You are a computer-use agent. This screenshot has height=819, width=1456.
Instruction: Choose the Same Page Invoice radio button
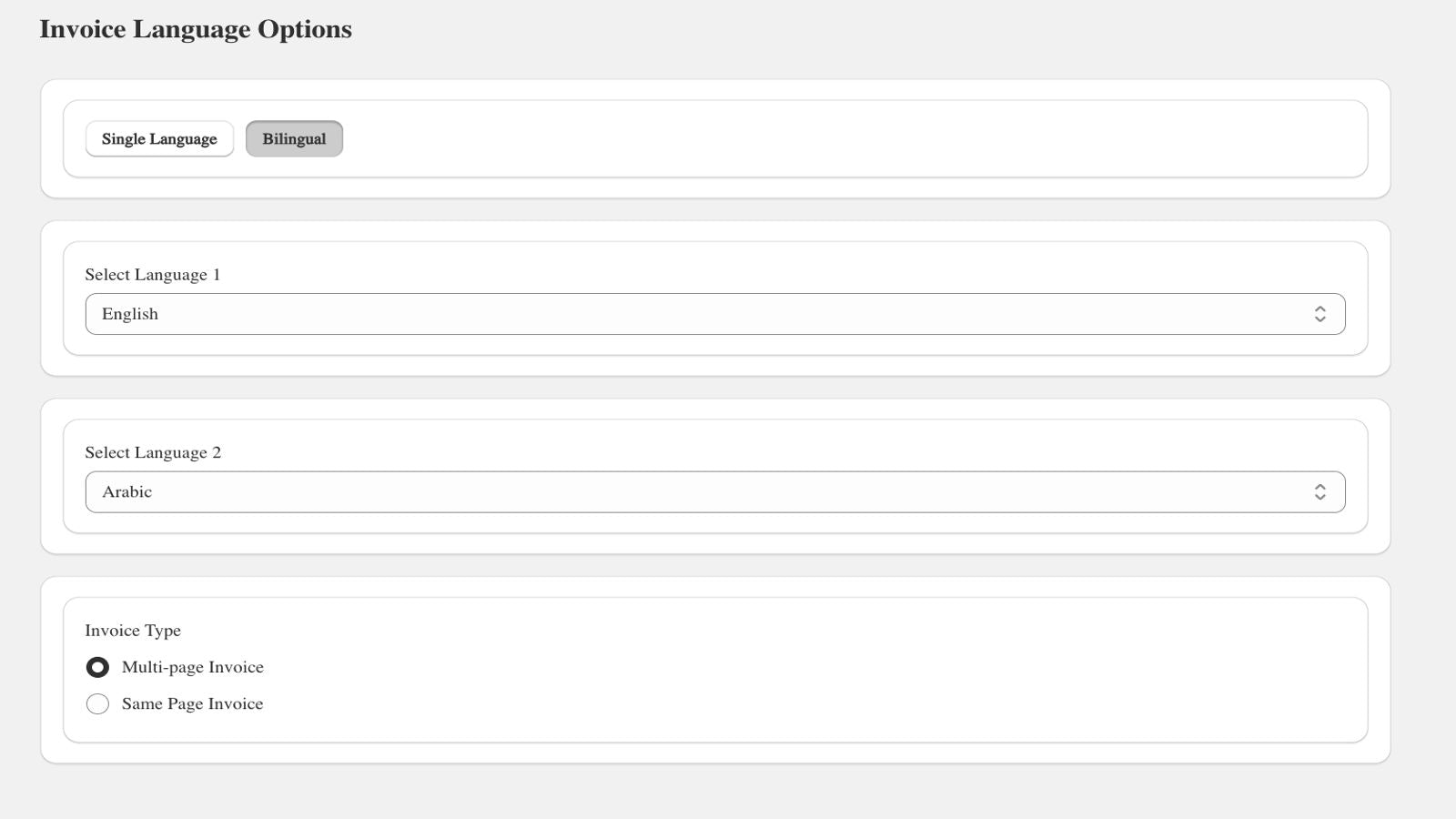click(x=97, y=704)
